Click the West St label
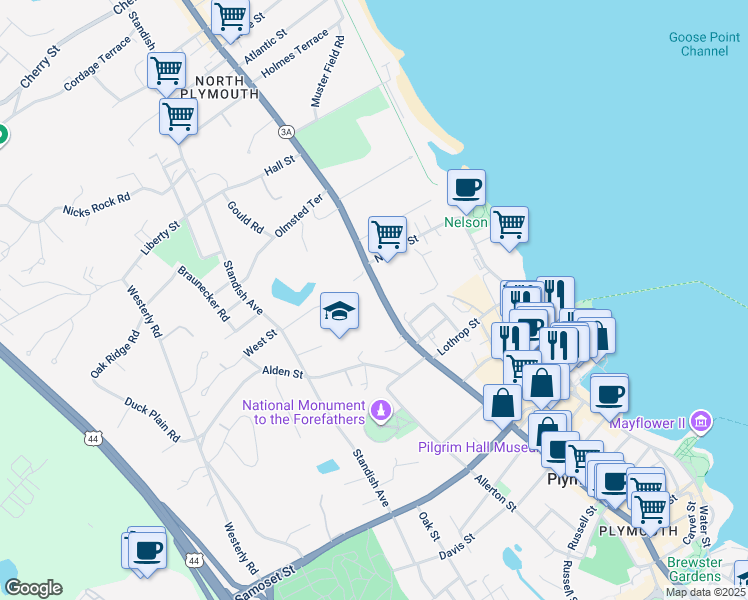The height and width of the screenshot is (600, 748). (x=260, y=343)
